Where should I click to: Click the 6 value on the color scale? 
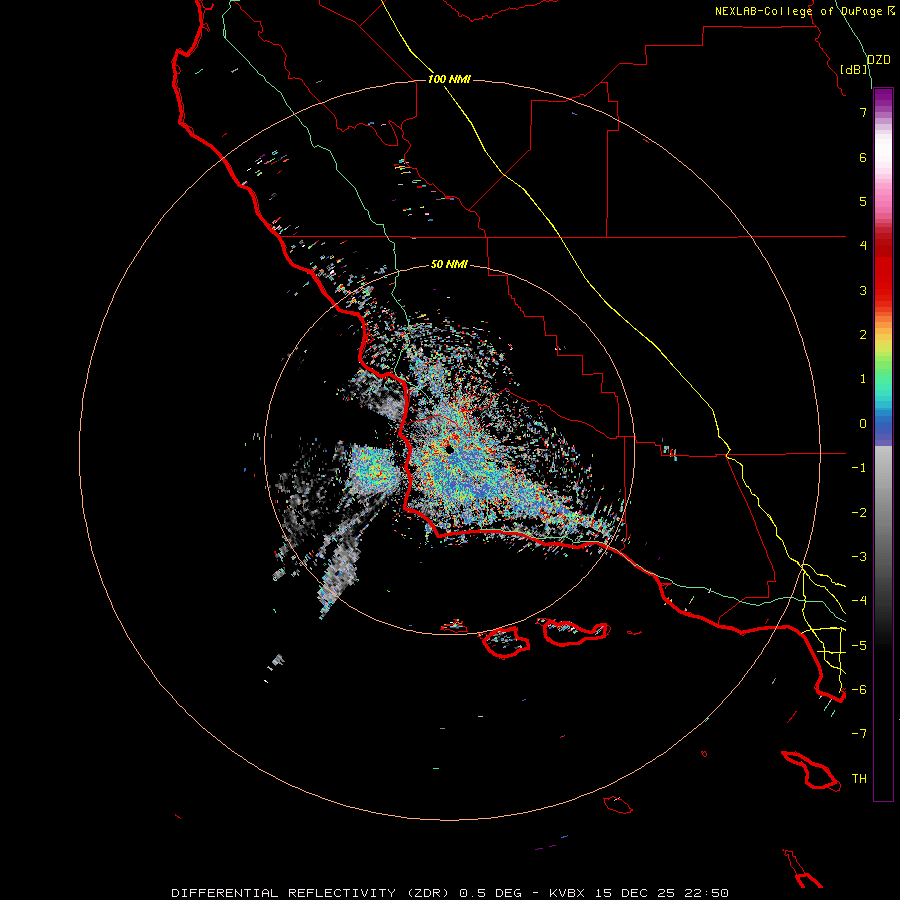click(x=863, y=157)
